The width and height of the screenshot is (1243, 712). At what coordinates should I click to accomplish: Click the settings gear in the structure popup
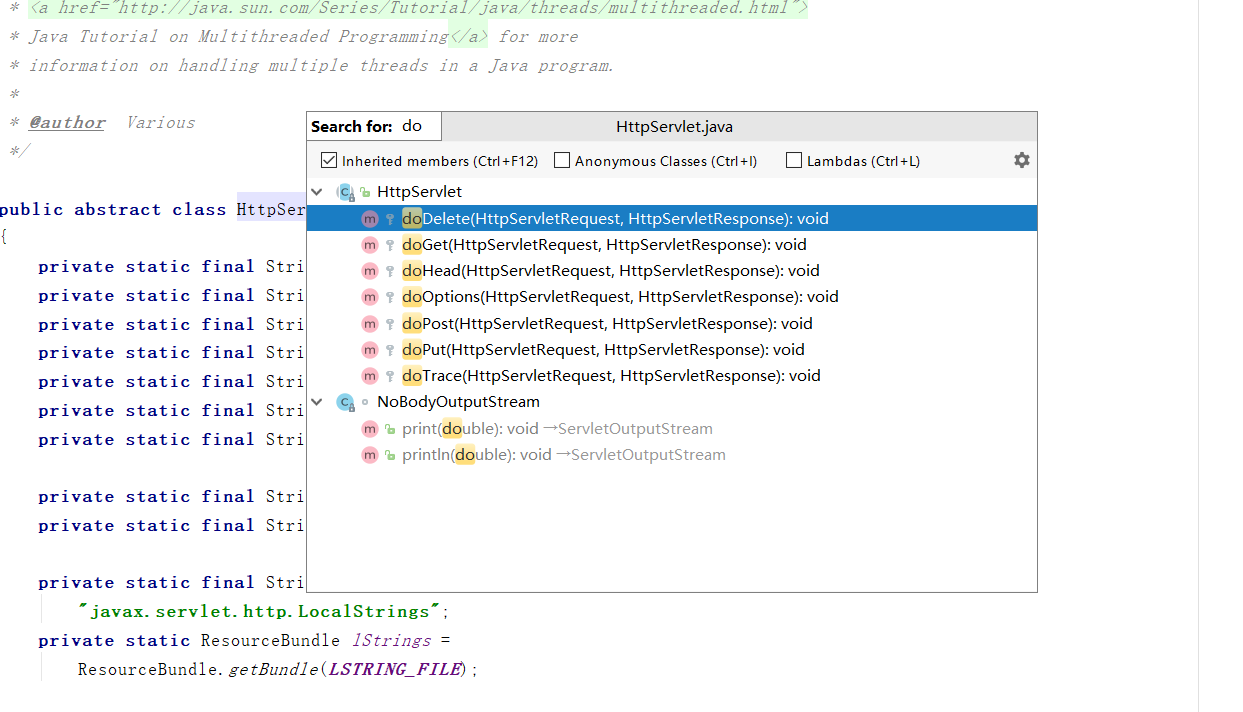pyautogui.click(x=1021, y=160)
